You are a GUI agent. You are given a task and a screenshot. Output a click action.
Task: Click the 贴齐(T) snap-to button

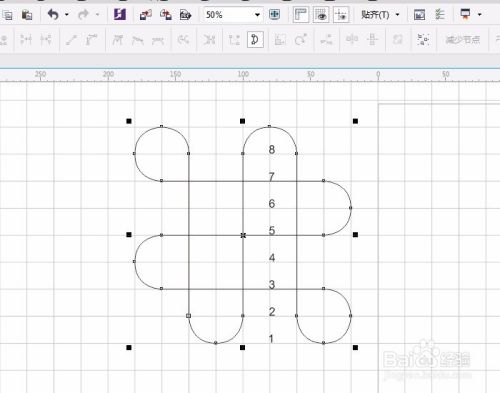pyautogui.click(x=375, y=15)
